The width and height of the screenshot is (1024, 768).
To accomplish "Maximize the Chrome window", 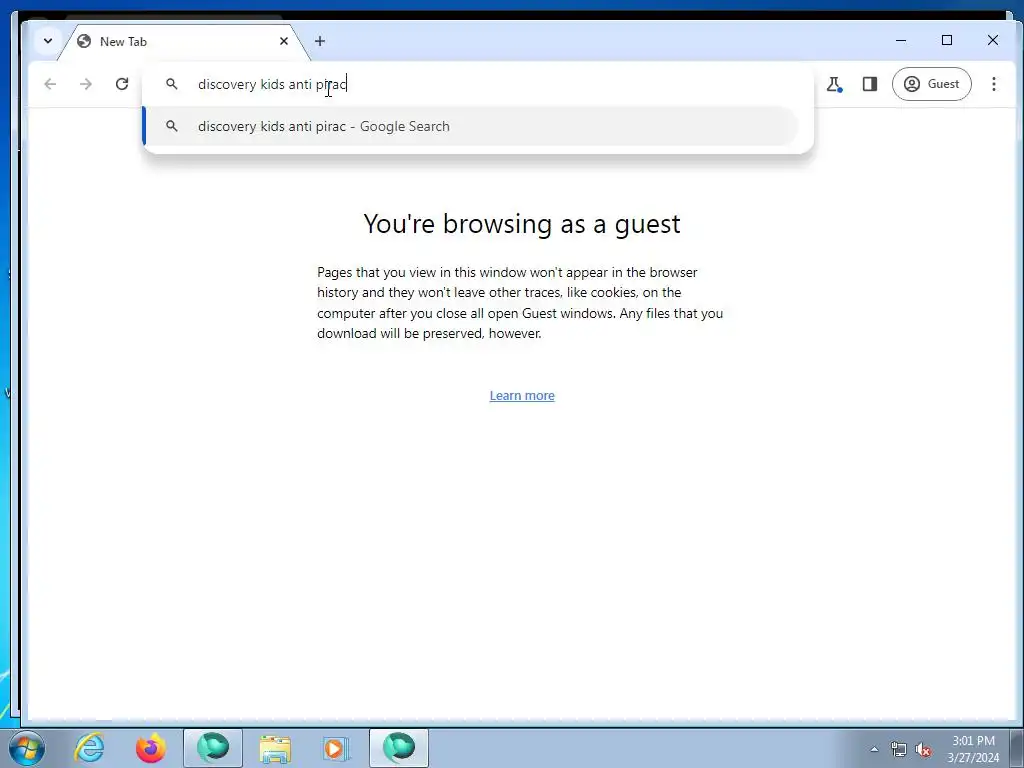I will pyautogui.click(x=947, y=40).
